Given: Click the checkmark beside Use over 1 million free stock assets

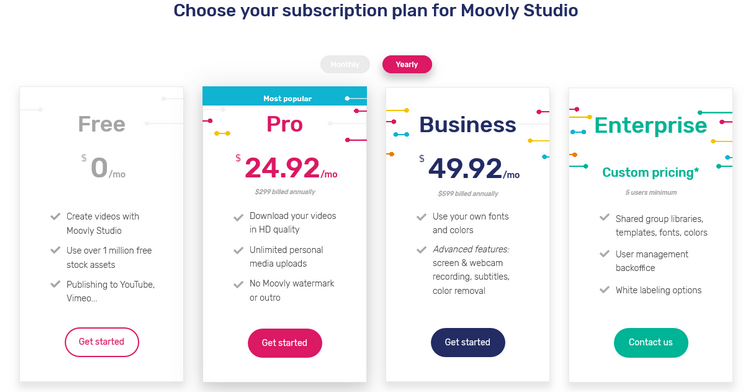Looking at the screenshot, I should (x=55, y=250).
